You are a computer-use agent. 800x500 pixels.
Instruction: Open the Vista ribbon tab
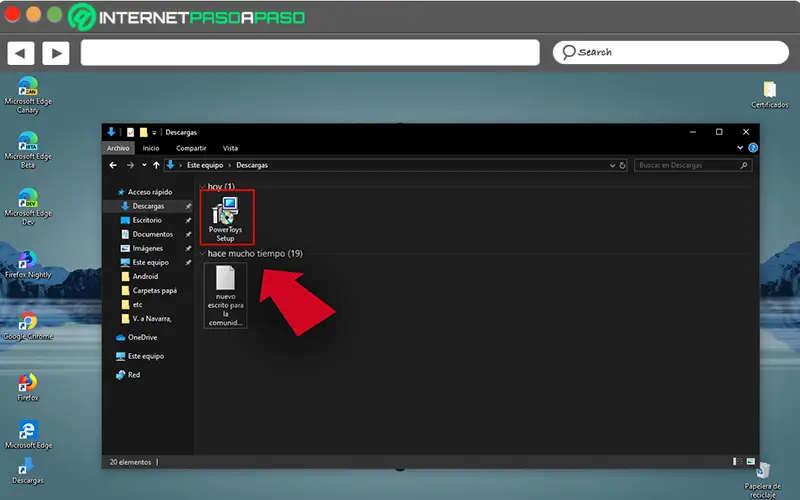click(x=230, y=148)
